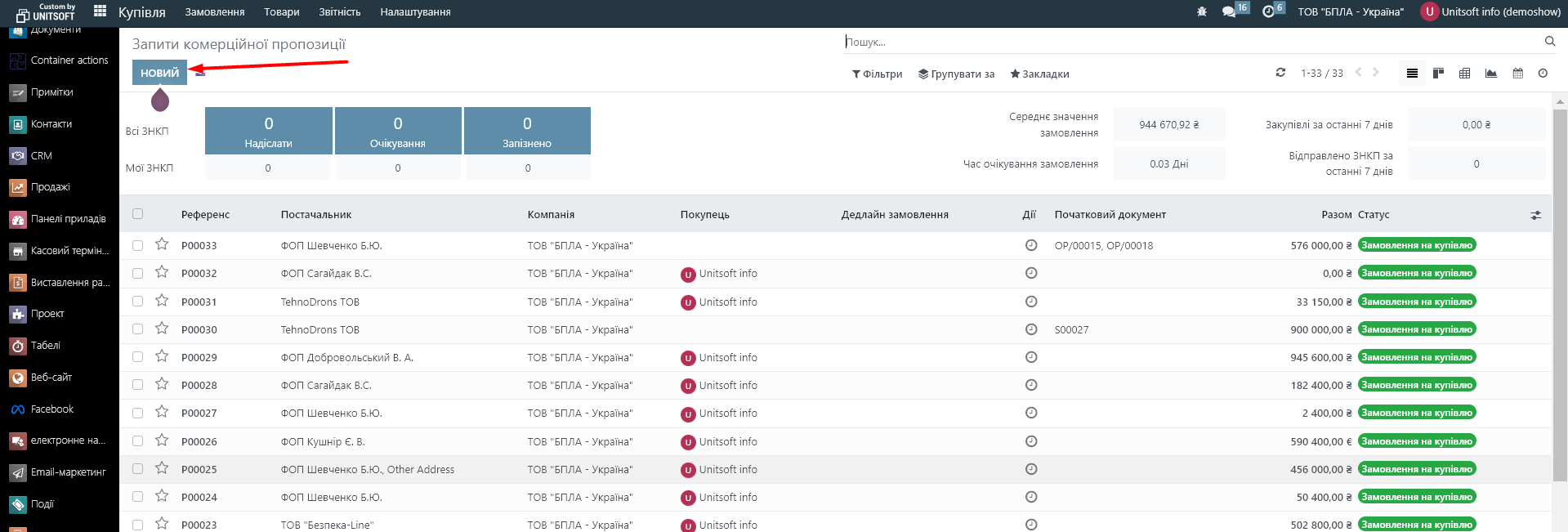
Task: Open the Замовлення menu
Action: [x=215, y=11]
